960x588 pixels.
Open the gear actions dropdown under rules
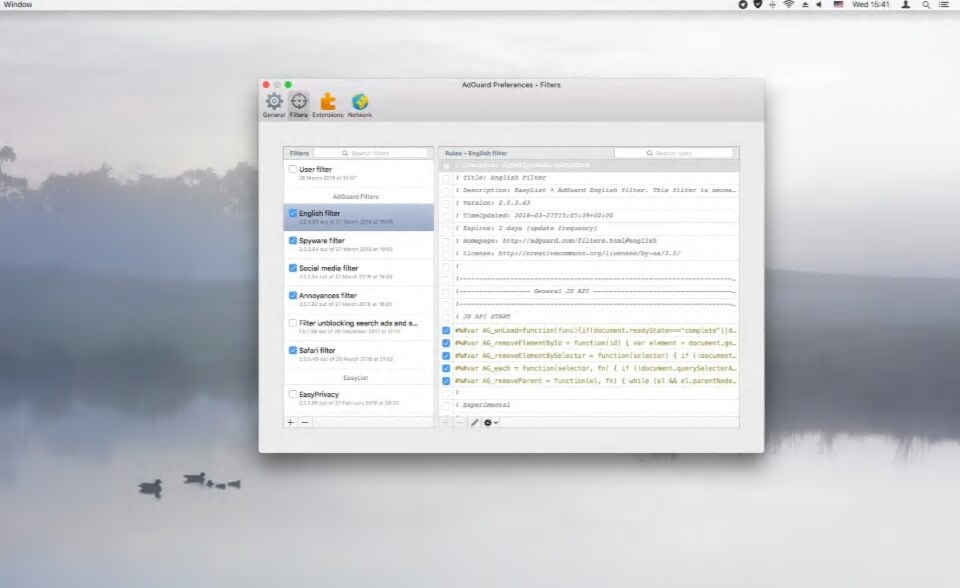coord(490,423)
